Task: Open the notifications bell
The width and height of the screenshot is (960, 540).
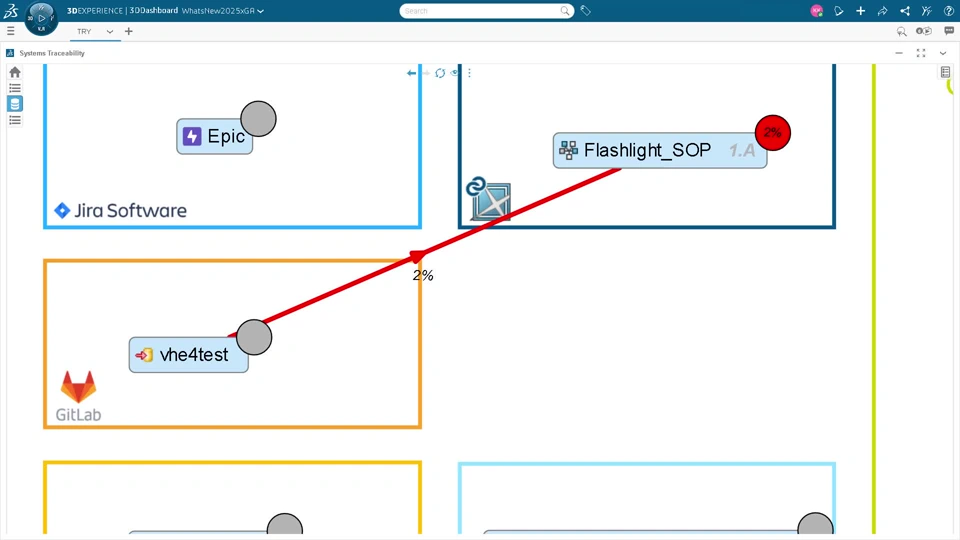Action: [x=839, y=10]
